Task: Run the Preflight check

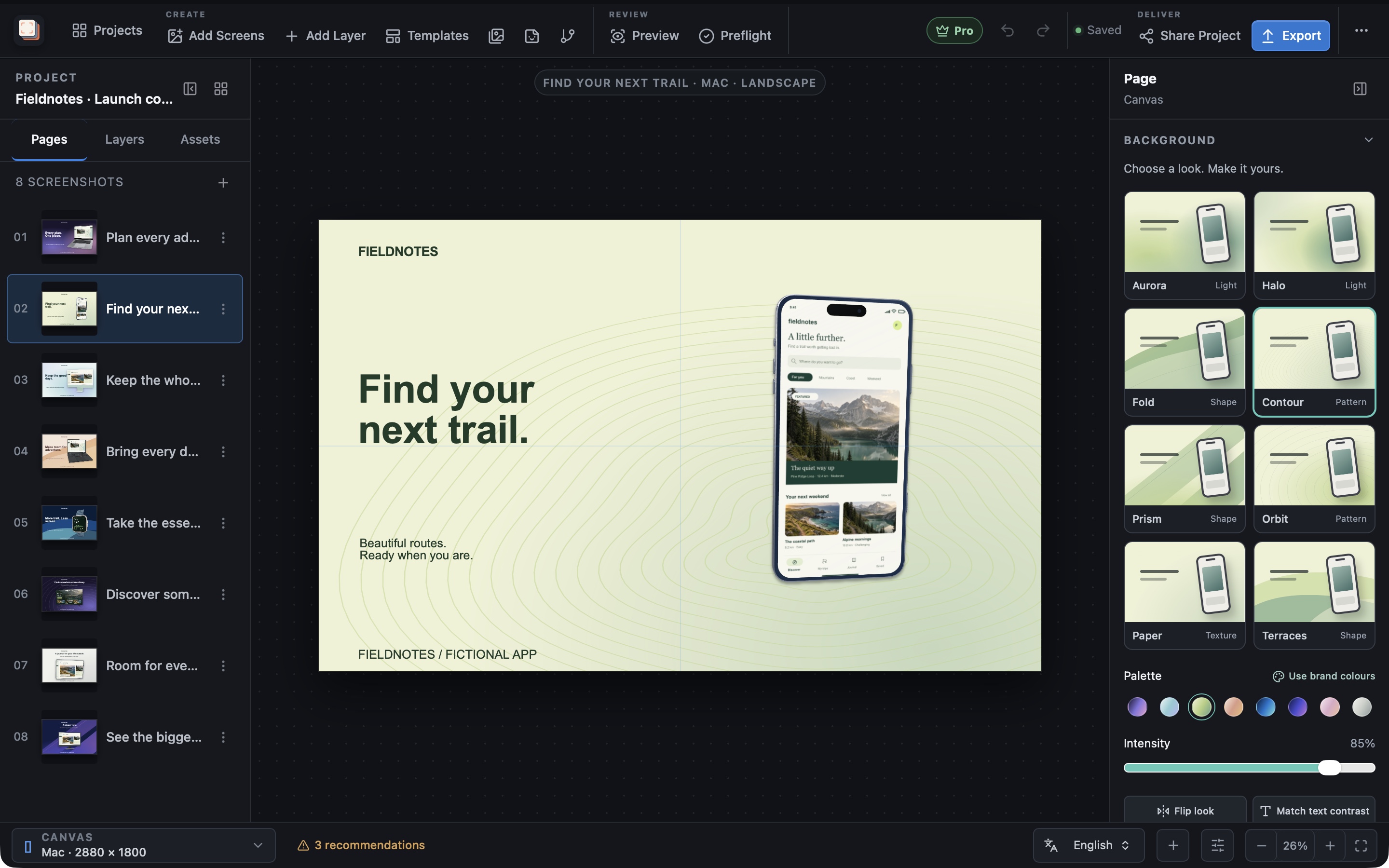Action: pyautogui.click(x=735, y=36)
